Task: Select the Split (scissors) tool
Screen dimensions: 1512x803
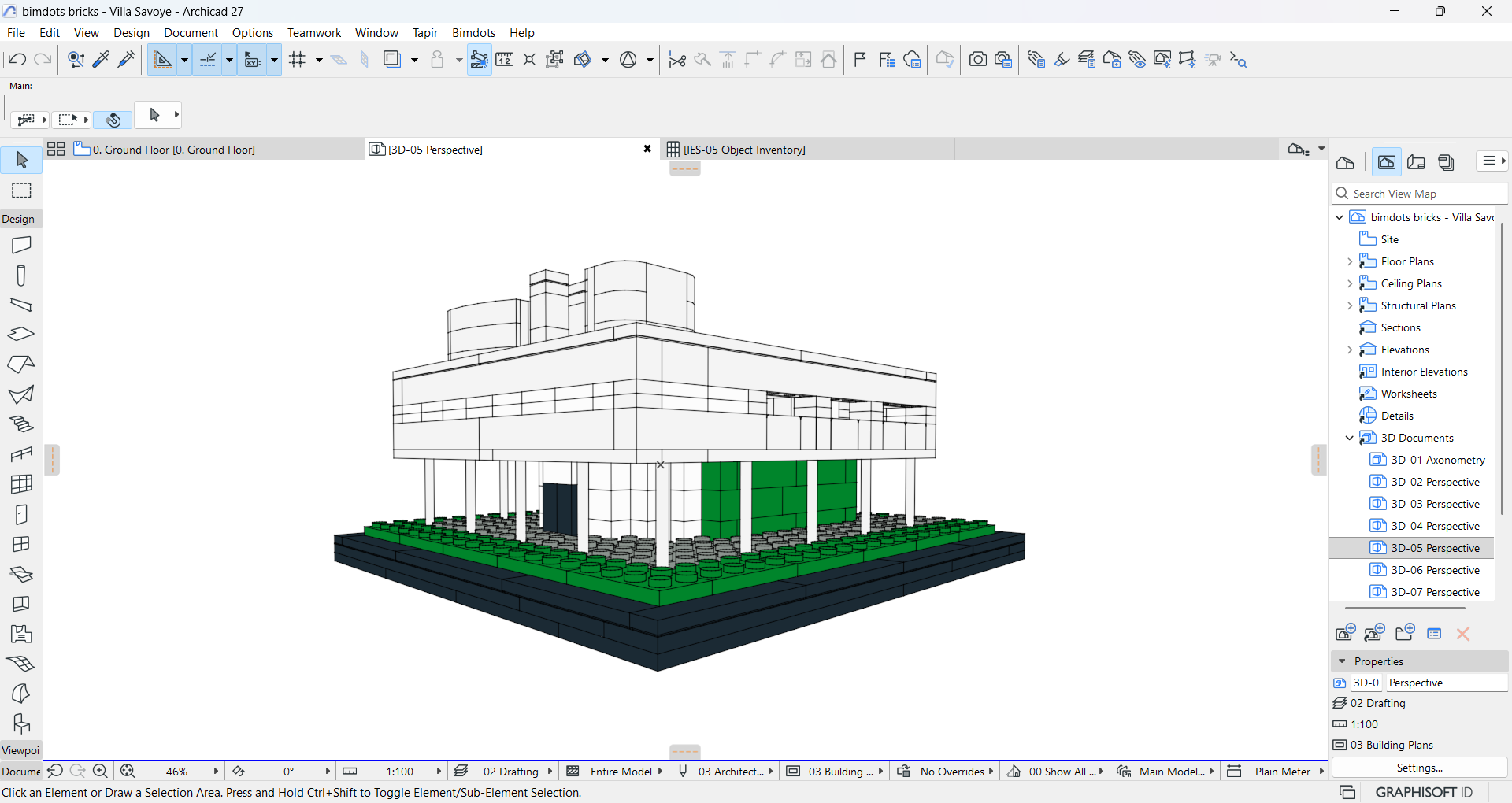Action: pos(676,59)
